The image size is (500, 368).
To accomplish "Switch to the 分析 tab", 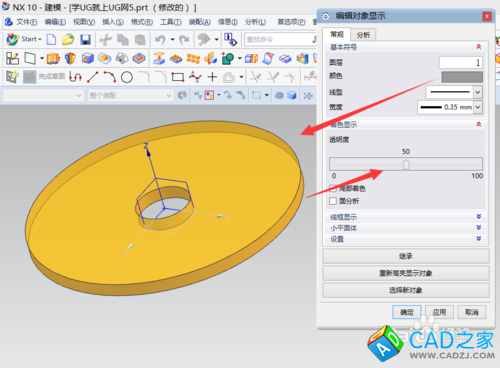I will [x=363, y=35].
